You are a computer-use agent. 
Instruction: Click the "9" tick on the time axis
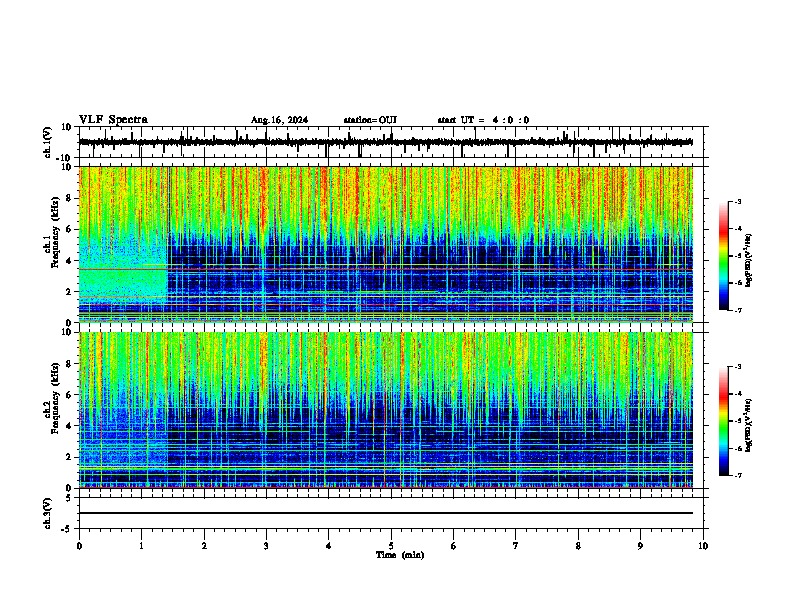click(640, 546)
